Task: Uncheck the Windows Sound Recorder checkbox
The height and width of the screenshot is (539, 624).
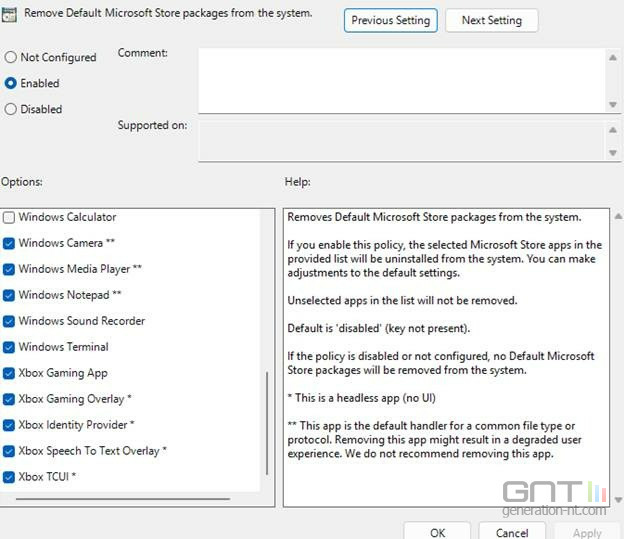Action: click(9, 321)
